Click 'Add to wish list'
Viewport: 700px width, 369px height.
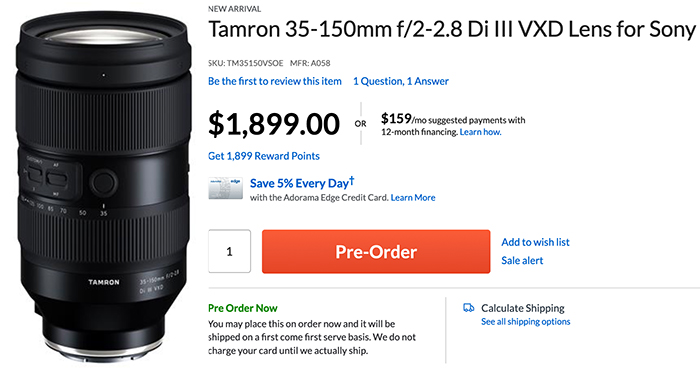click(x=535, y=242)
